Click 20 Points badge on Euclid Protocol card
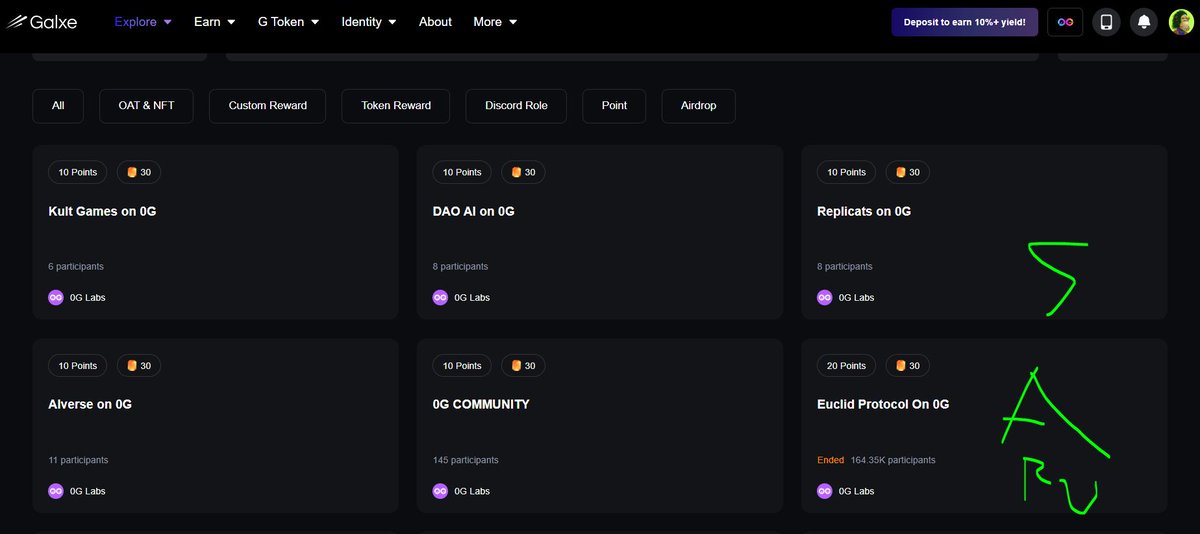Image resolution: width=1200 pixels, height=534 pixels. tap(846, 366)
